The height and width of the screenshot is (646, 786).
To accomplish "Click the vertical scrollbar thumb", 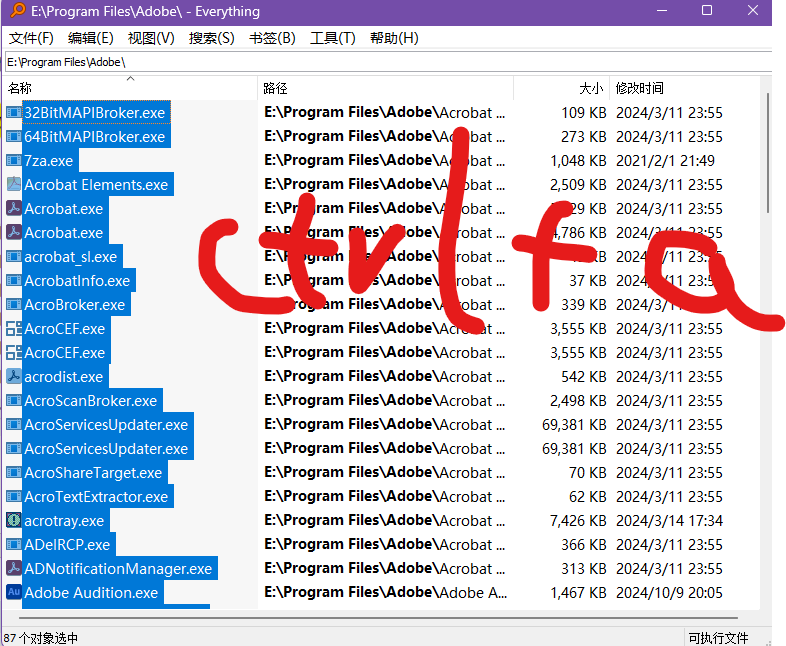I will (767, 153).
